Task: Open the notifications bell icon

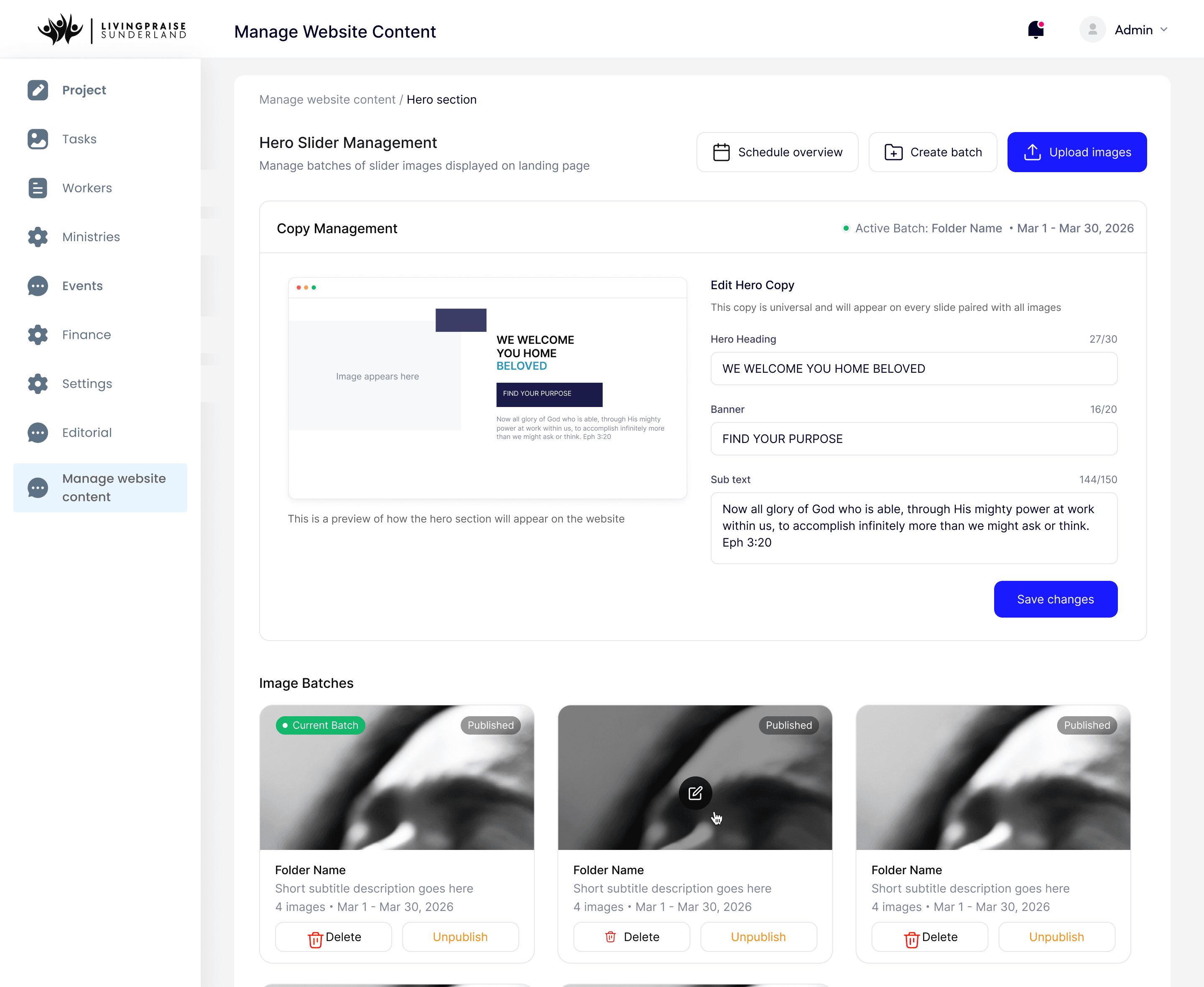Action: (x=1036, y=30)
